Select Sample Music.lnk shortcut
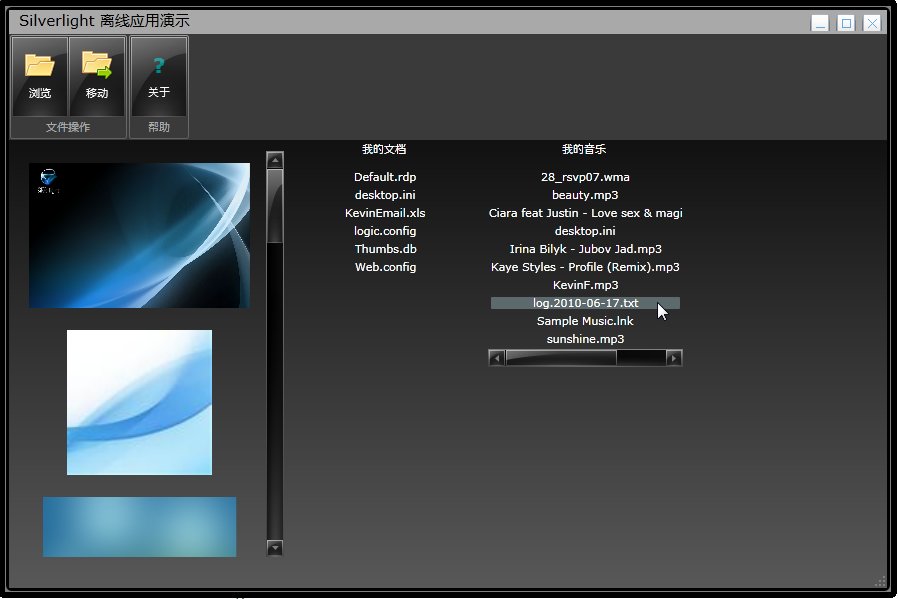This screenshot has width=898, height=599. click(585, 321)
